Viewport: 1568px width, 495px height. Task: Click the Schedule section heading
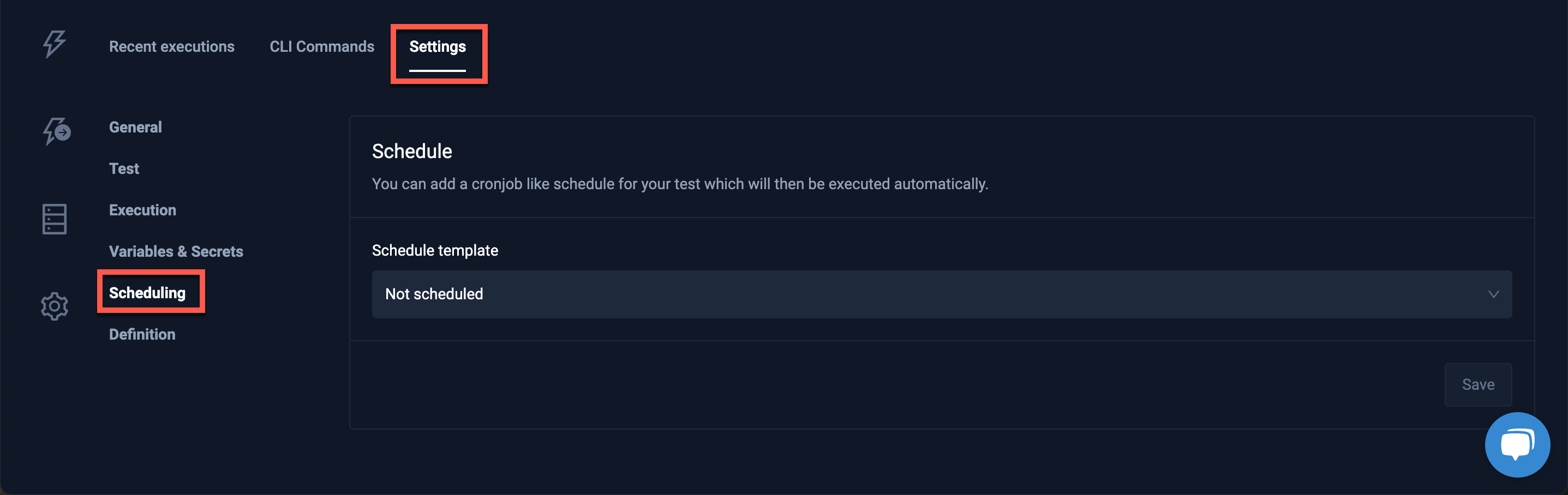click(x=412, y=152)
